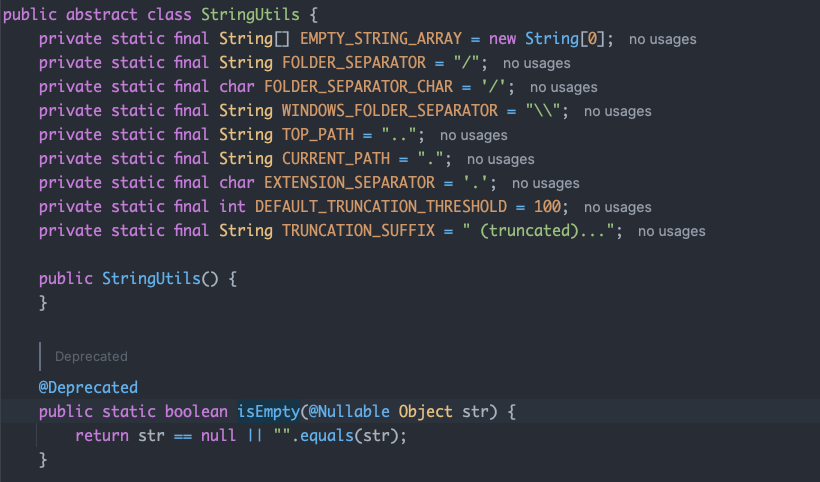Click the 'no usages' hint beside TOP_PATH
Image resolution: width=820 pixels, height=482 pixels.
pyautogui.click(x=473, y=135)
